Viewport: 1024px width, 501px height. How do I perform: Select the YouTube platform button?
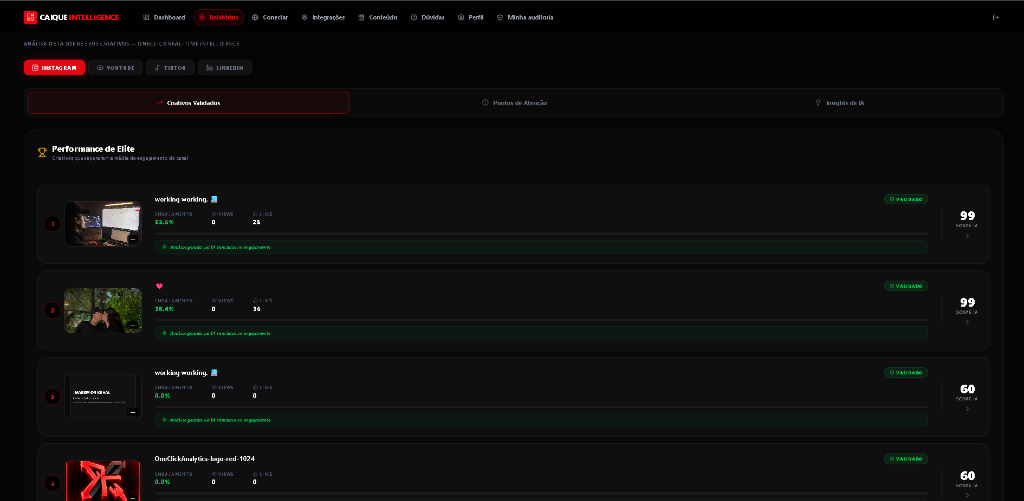tap(116, 67)
